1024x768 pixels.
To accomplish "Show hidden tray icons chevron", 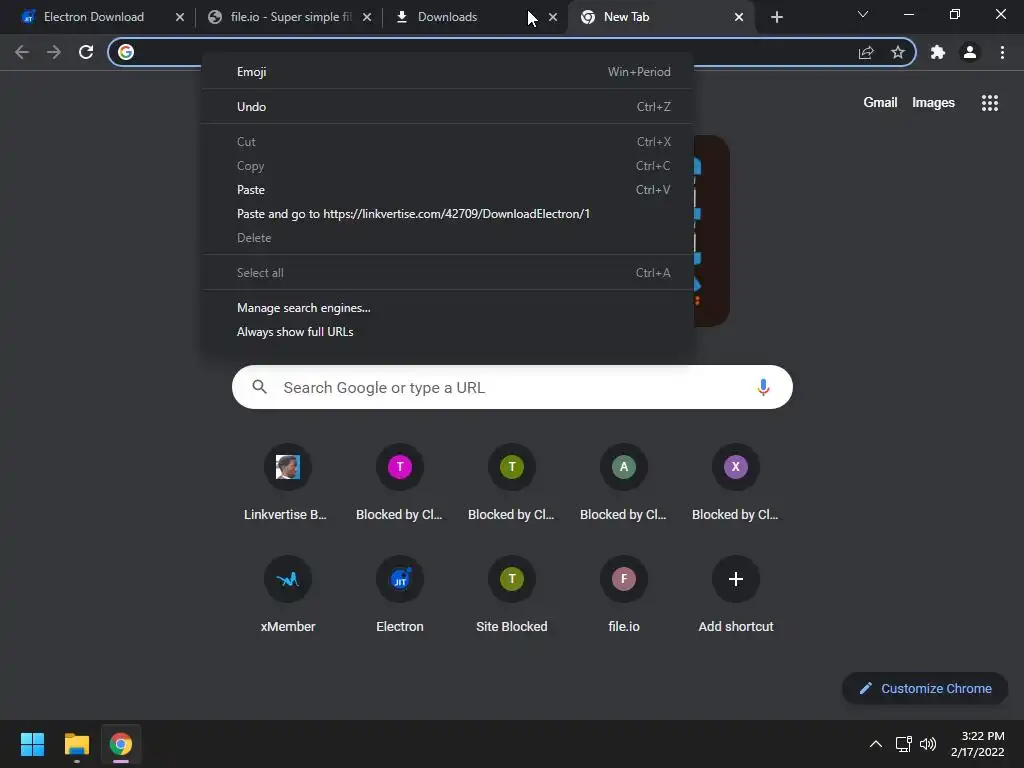I will tap(876, 744).
